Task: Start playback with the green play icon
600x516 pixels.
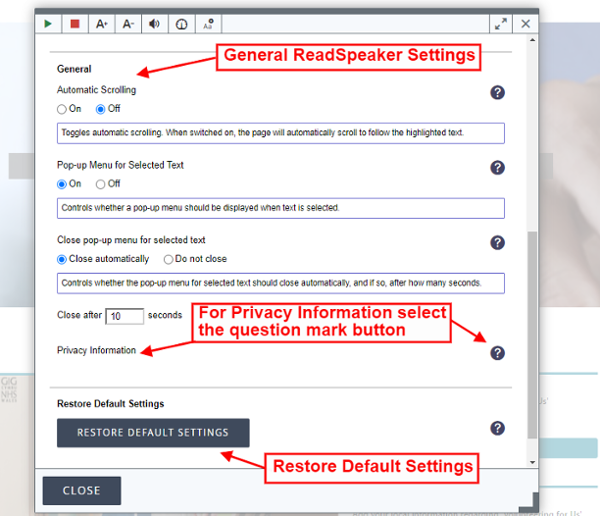Action: (48, 24)
